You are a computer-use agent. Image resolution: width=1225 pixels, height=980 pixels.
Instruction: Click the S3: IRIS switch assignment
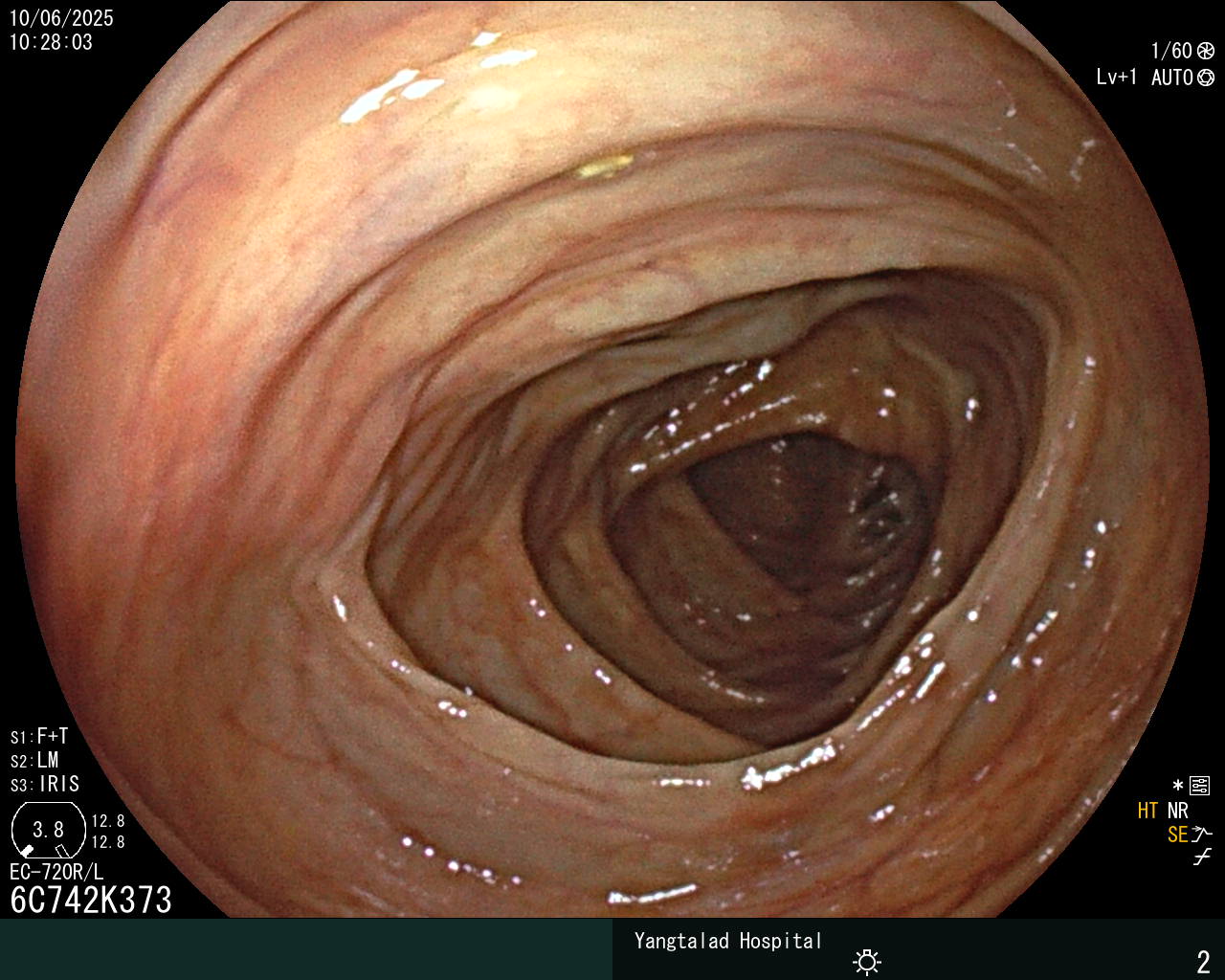click(x=45, y=785)
